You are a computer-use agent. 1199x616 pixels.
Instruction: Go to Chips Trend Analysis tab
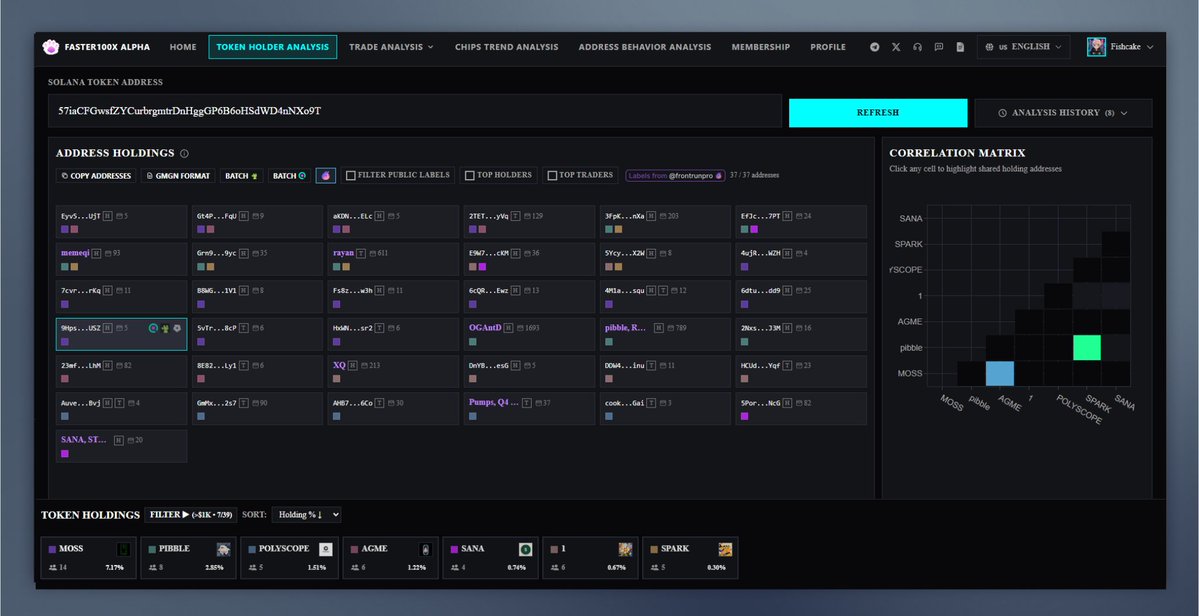click(506, 47)
